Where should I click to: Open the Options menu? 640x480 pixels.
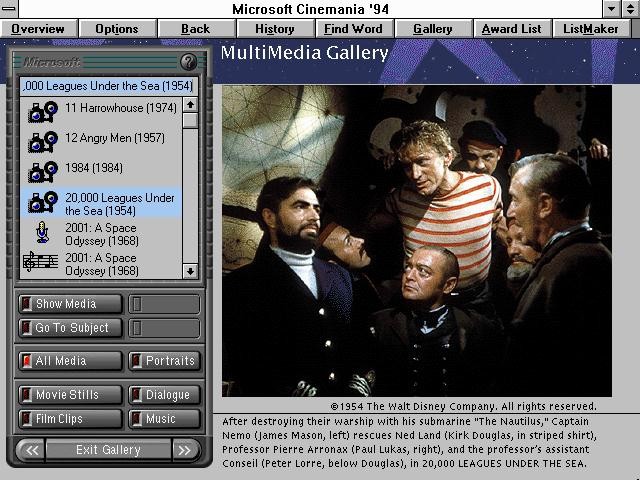click(117, 29)
